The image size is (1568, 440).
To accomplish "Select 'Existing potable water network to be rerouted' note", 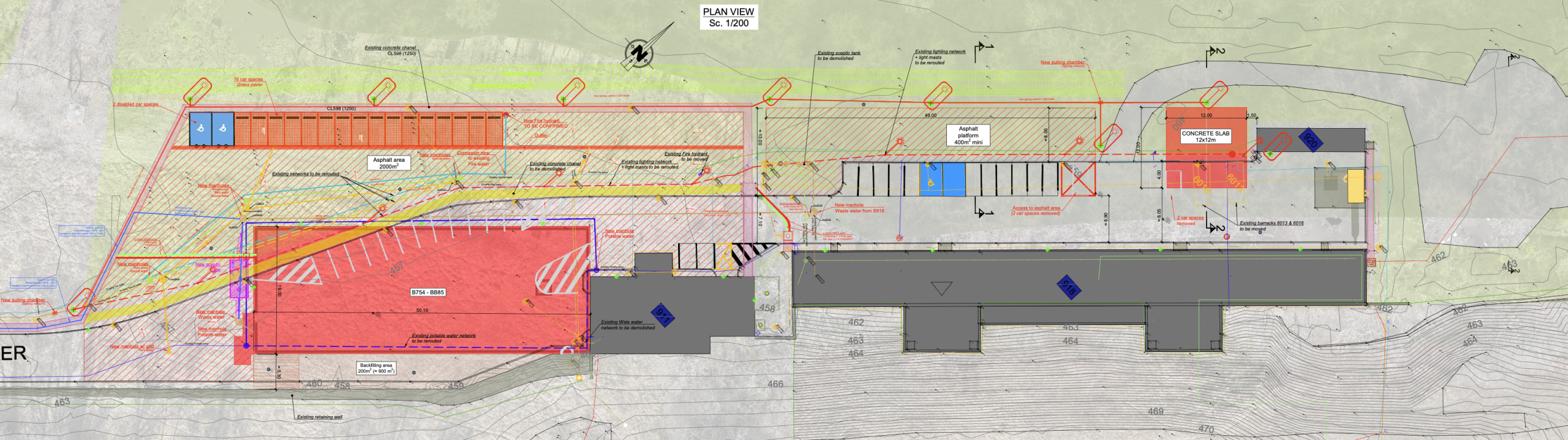I will tap(443, 338).
